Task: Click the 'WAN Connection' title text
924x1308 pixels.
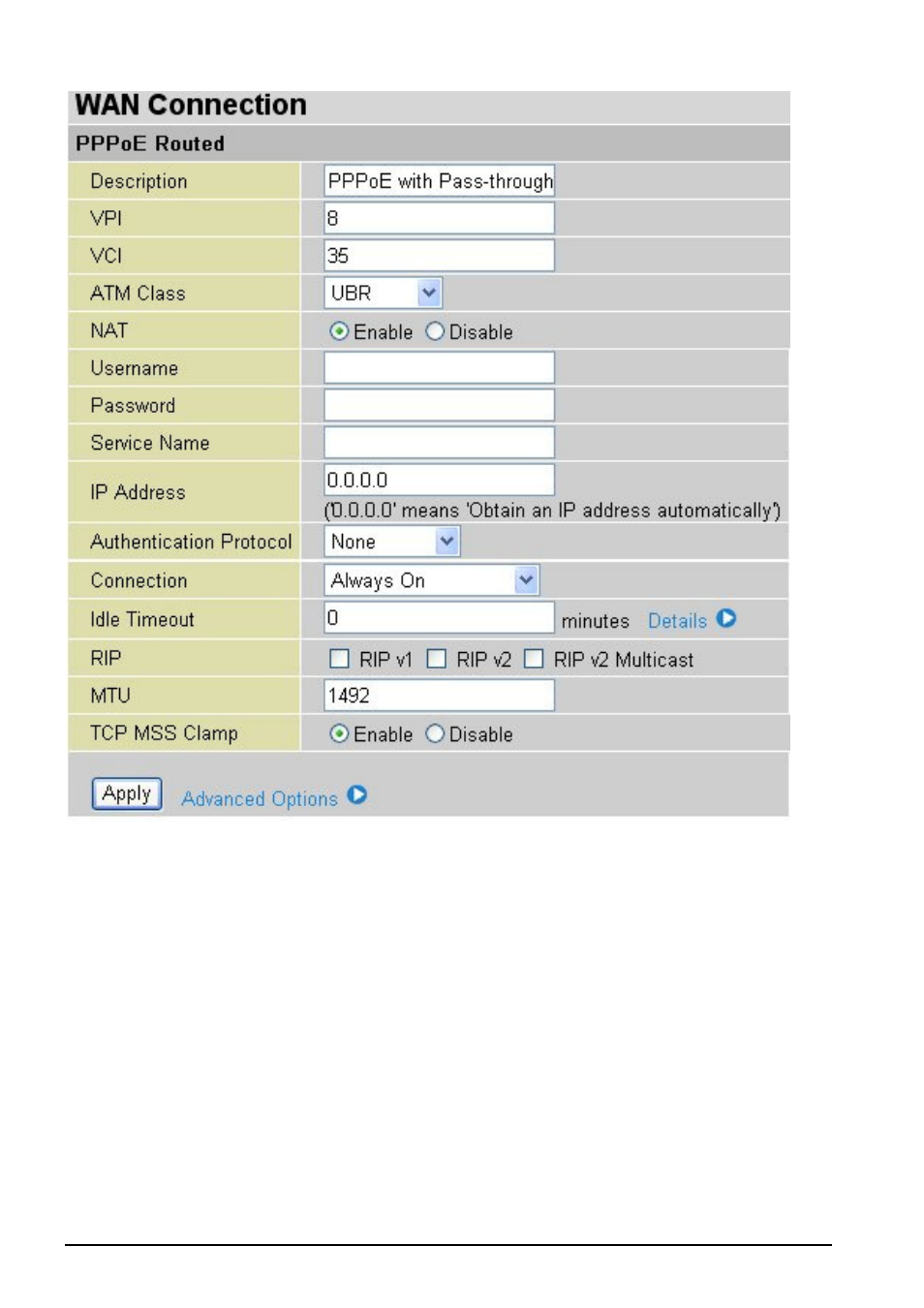Action: pos(191,105)
